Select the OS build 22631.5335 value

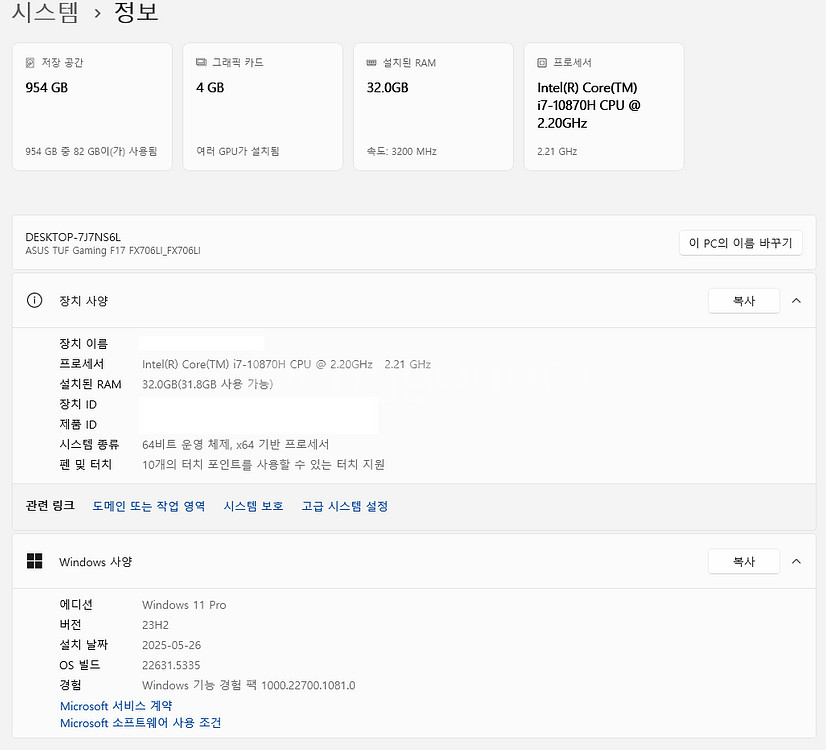tap(171, 665)
